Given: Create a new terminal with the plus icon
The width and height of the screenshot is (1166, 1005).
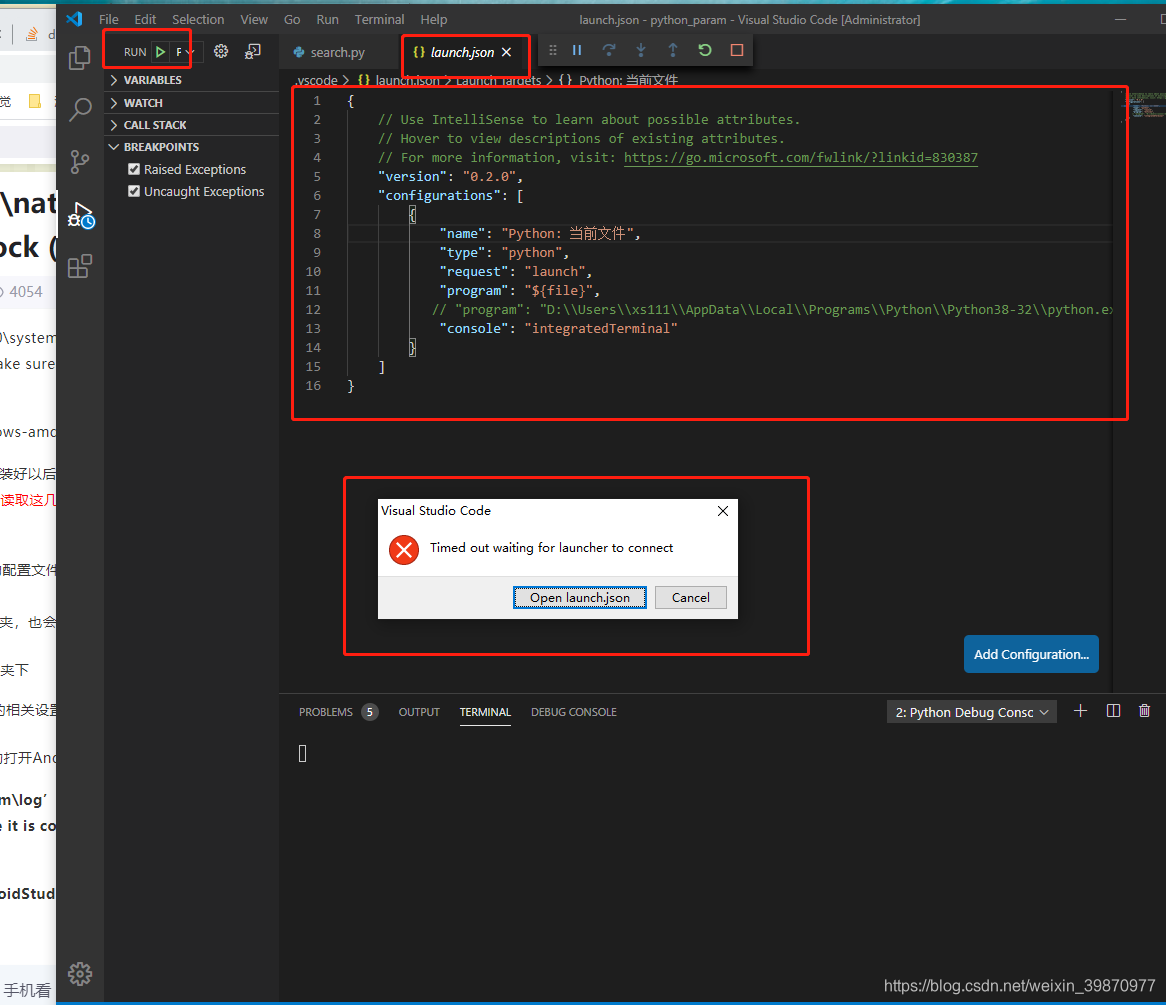Looking at the screenshot, I should (x=1080, y=710).
